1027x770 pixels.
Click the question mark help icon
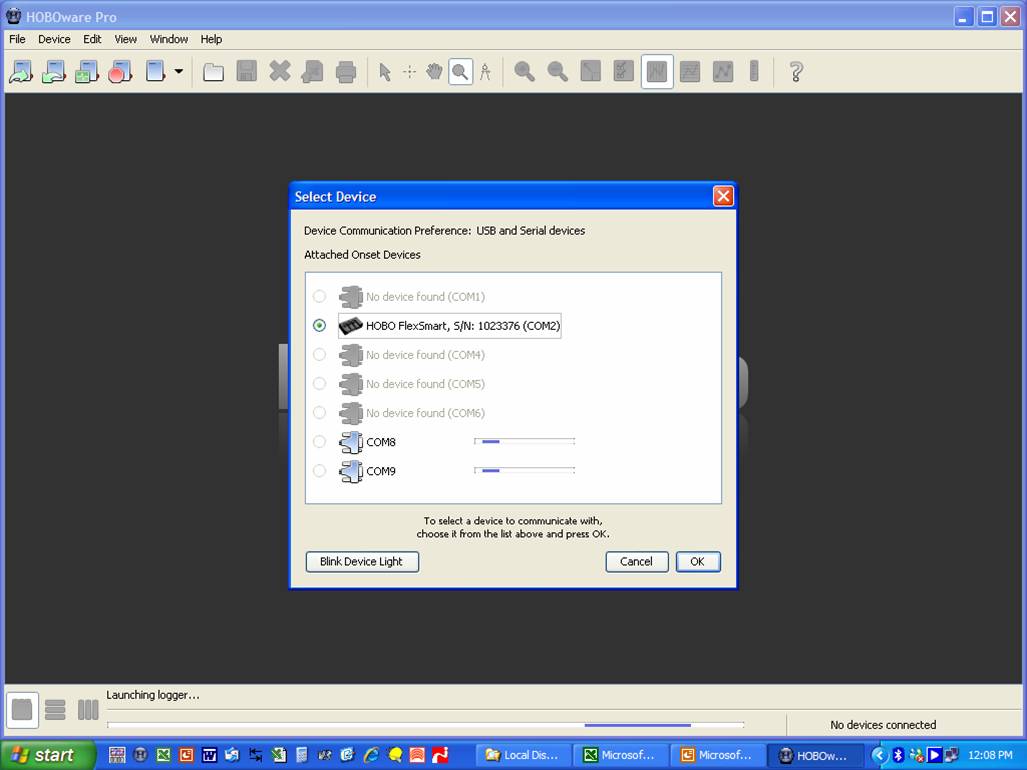[796, 72]
